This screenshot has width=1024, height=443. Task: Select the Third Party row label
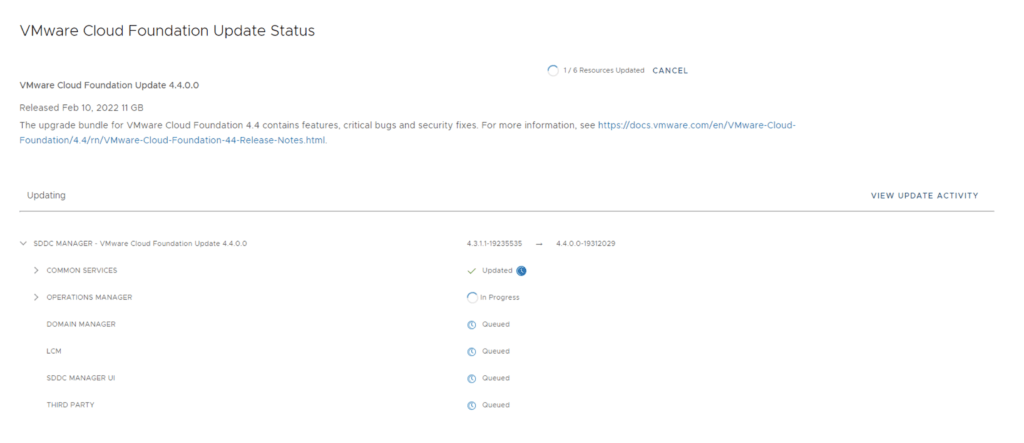click(x=73, y=405)
